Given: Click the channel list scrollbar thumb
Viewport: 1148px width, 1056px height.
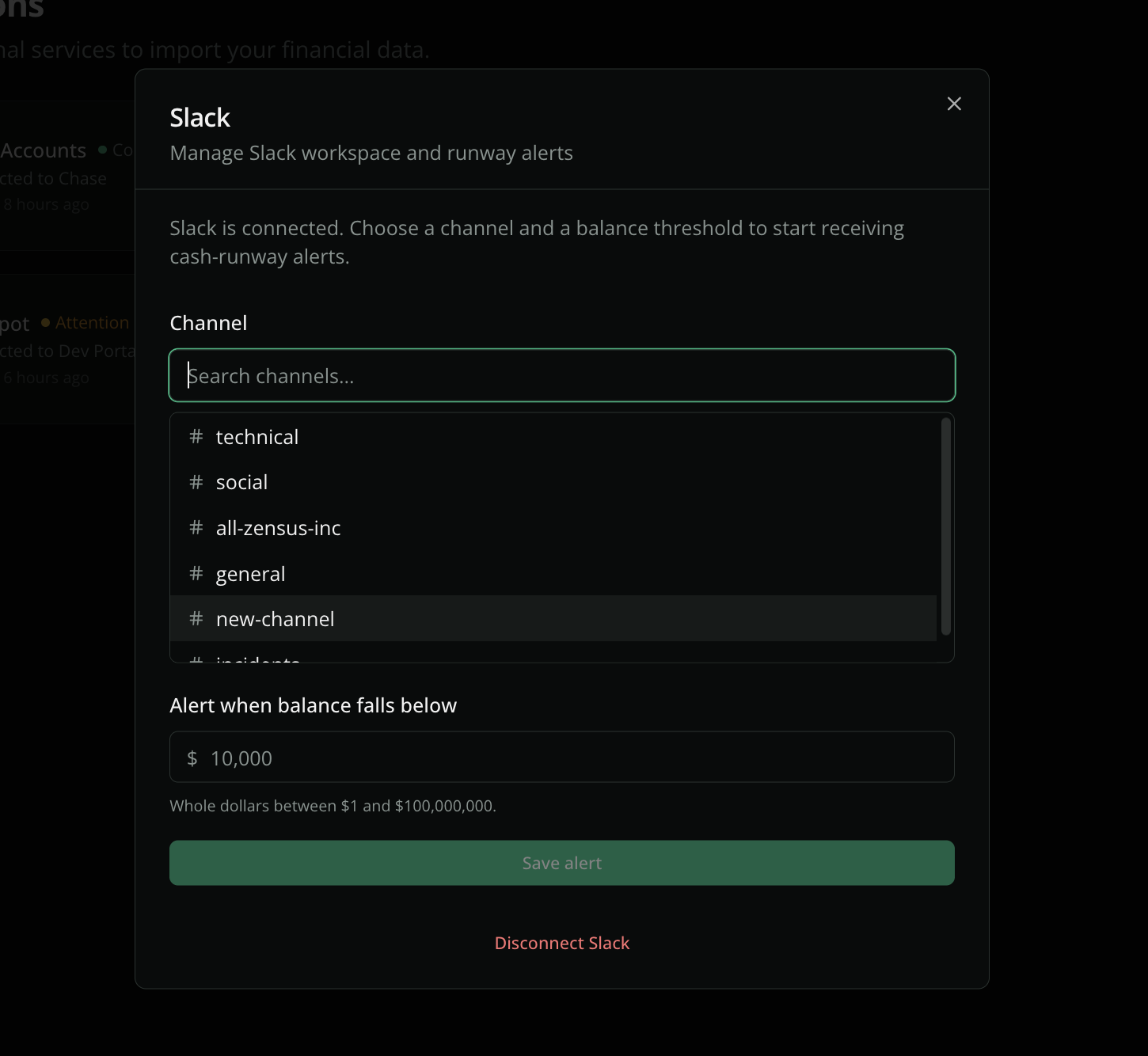Looking at the screenshot, I should (x=945, y=526).
